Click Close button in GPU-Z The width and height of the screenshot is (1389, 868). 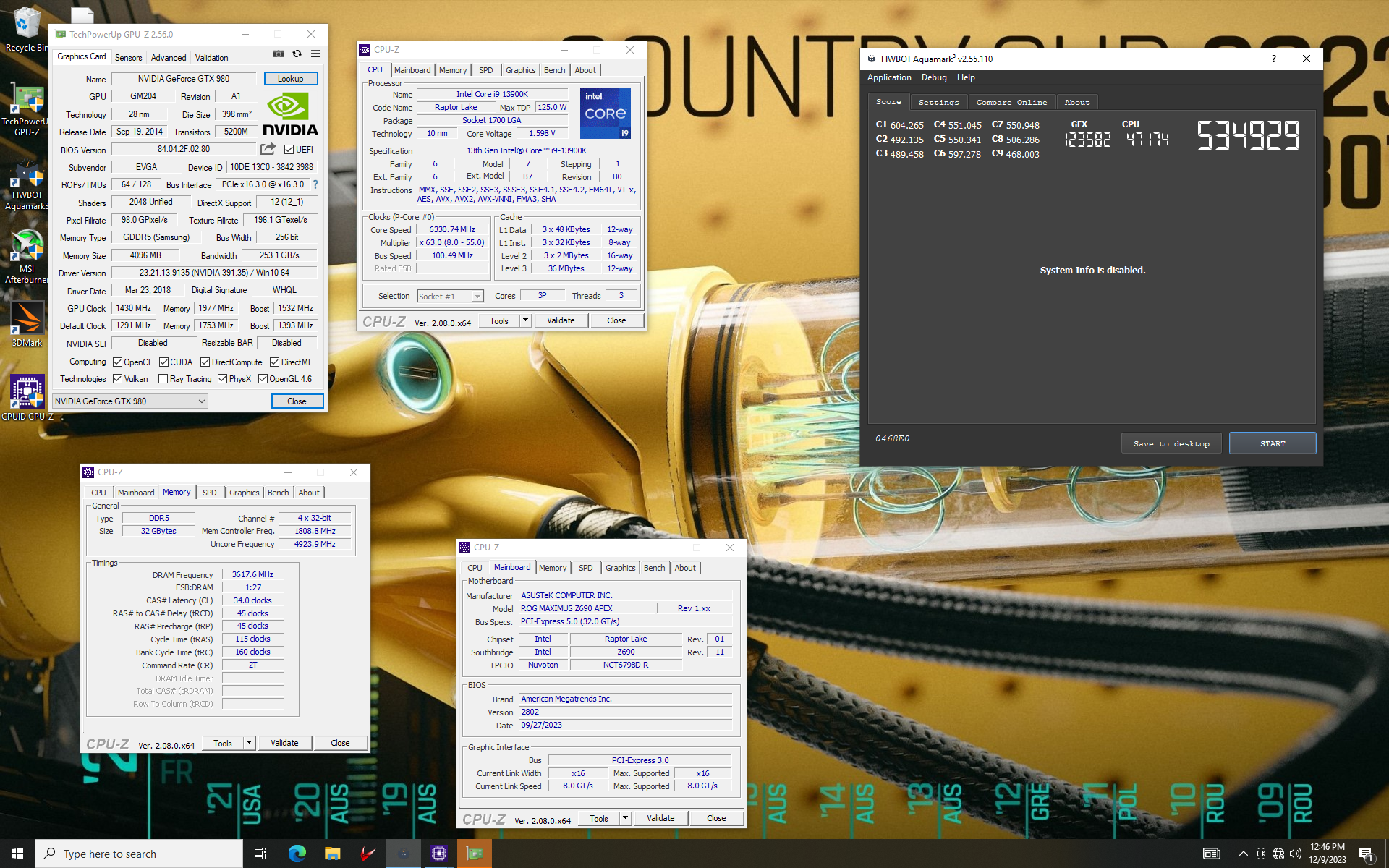tap(297, 401)
